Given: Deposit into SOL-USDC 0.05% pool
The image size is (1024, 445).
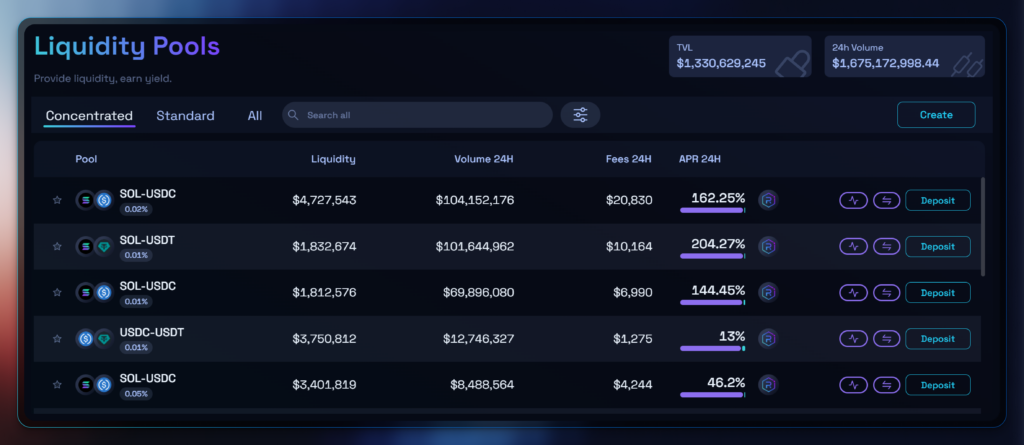Looking at the screenshot, I should [938, 385].
